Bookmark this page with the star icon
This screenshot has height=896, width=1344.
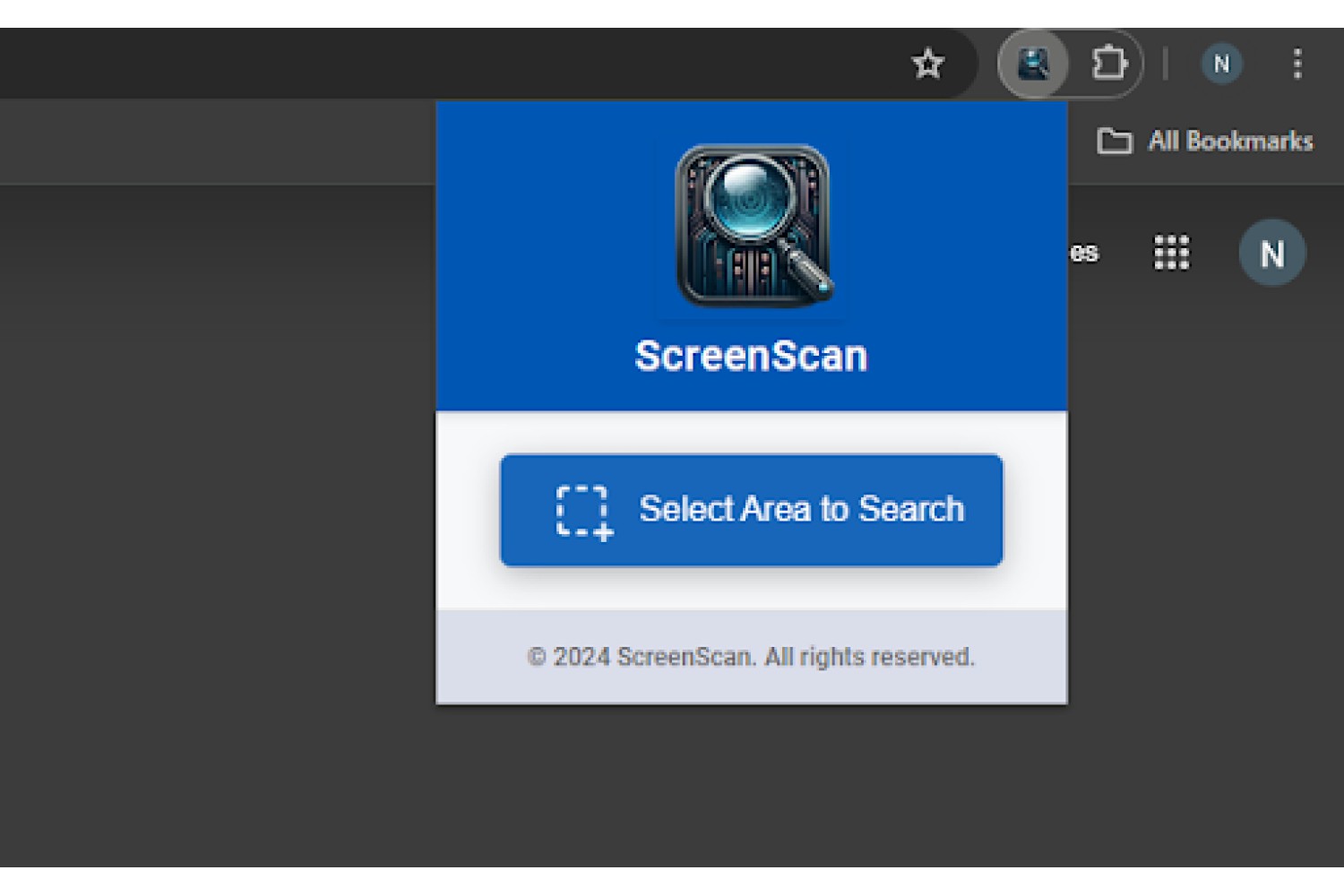click(927, 64)
